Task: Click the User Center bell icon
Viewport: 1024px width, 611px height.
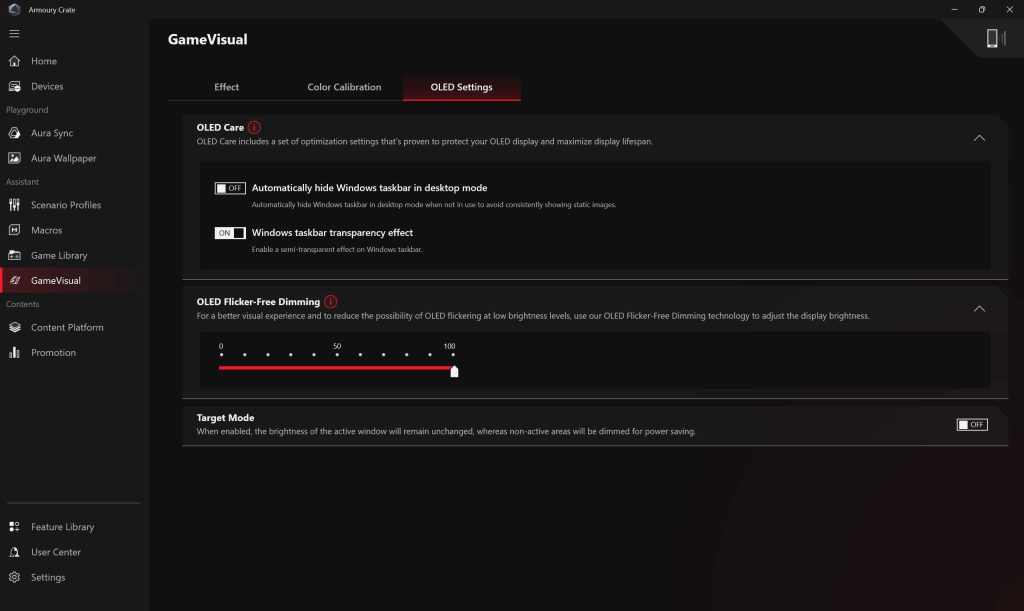Action: (x=14, y=552)
